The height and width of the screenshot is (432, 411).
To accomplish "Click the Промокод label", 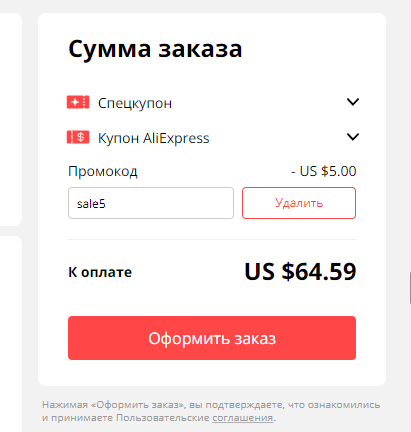I will [103, 172].
